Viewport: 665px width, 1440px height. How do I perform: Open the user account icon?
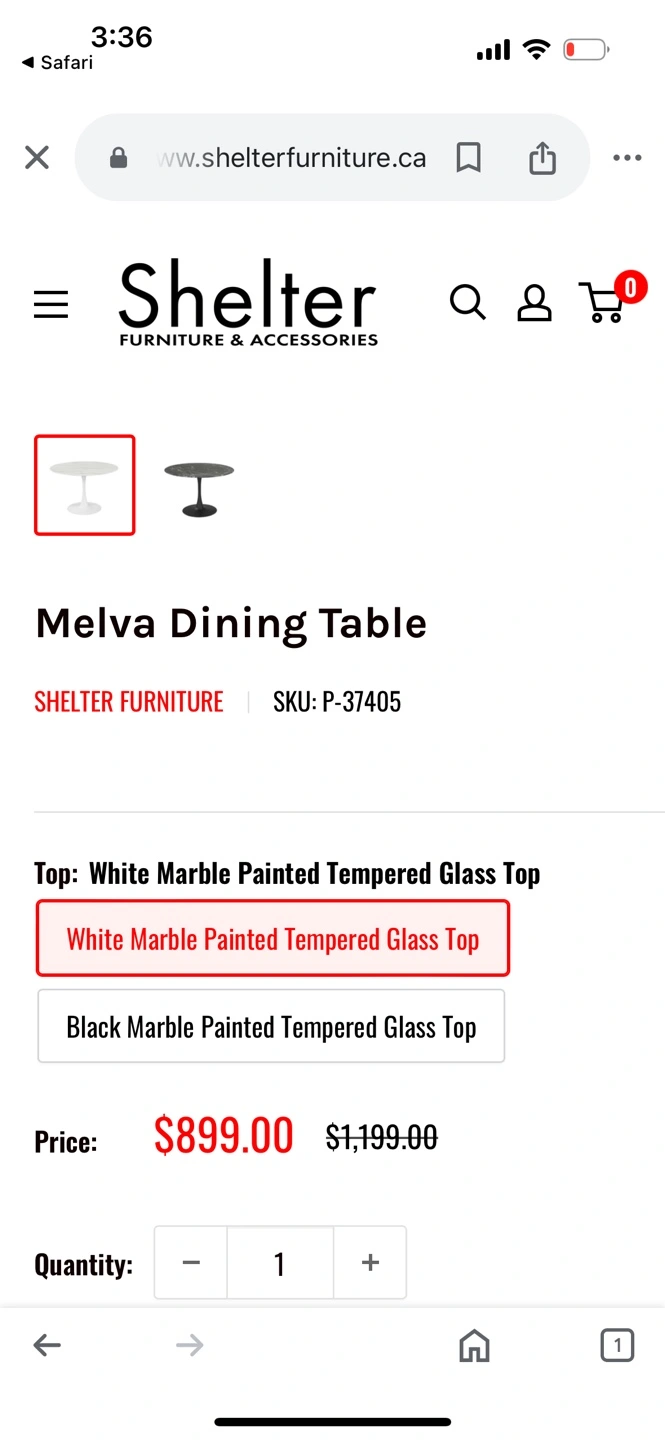point(534,303)
